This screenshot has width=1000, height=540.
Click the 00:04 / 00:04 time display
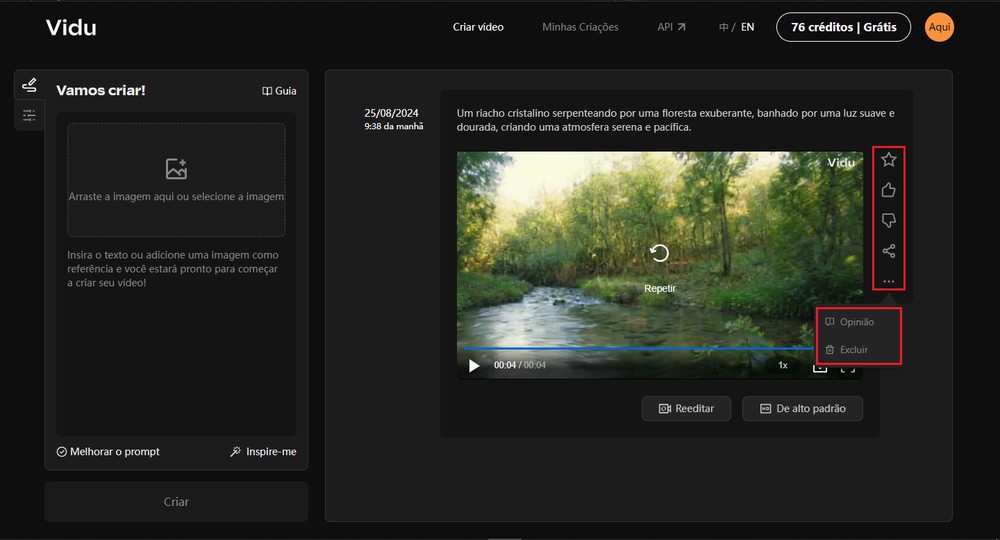pos(520,365)
